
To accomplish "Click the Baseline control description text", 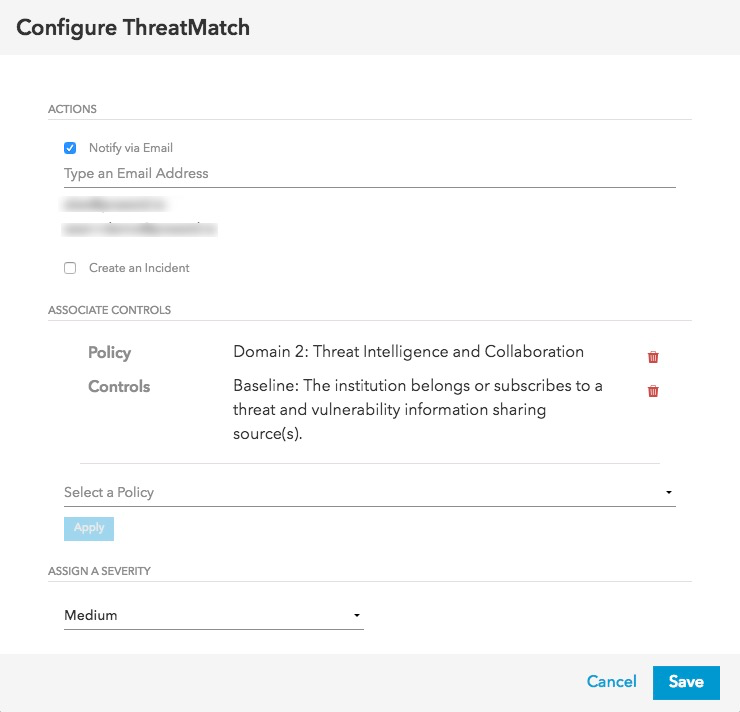I will (417, 410).
